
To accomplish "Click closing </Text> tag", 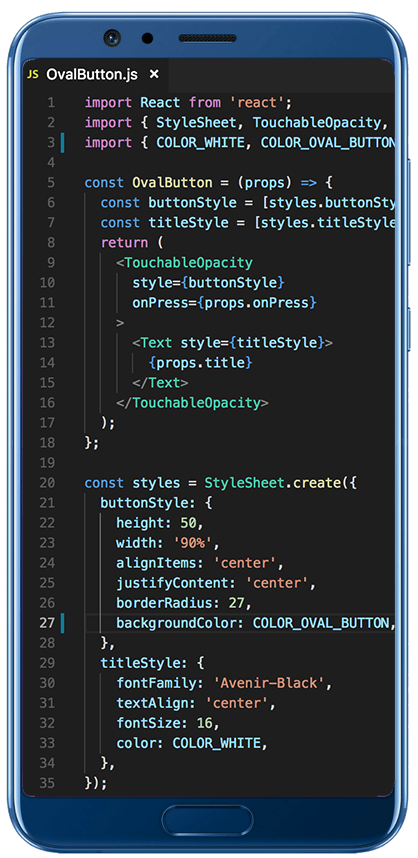I will (160, 382).
